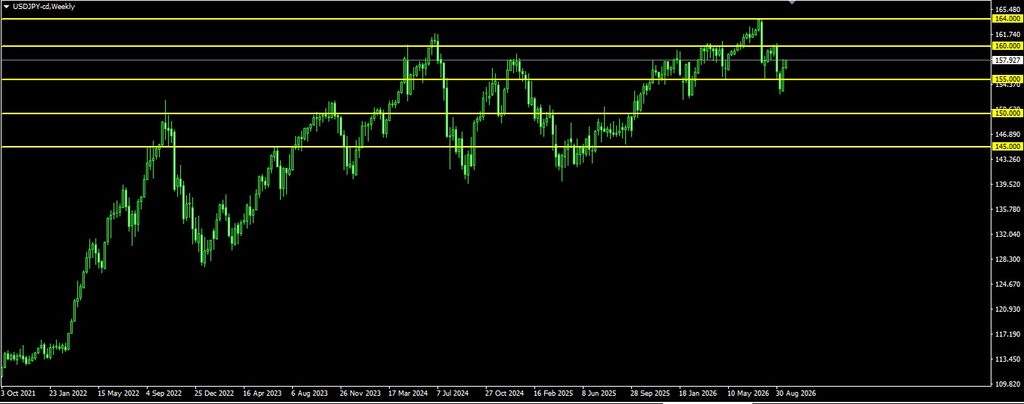Click the 4 Sep 2022 date label
This screenshot has width=1024, height=404.
pos(165,394)
